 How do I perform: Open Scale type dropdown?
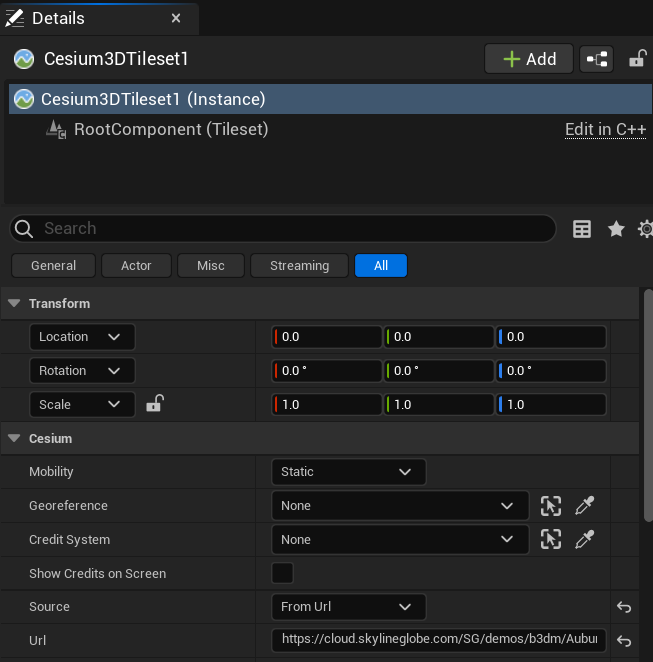click(82, 404)
